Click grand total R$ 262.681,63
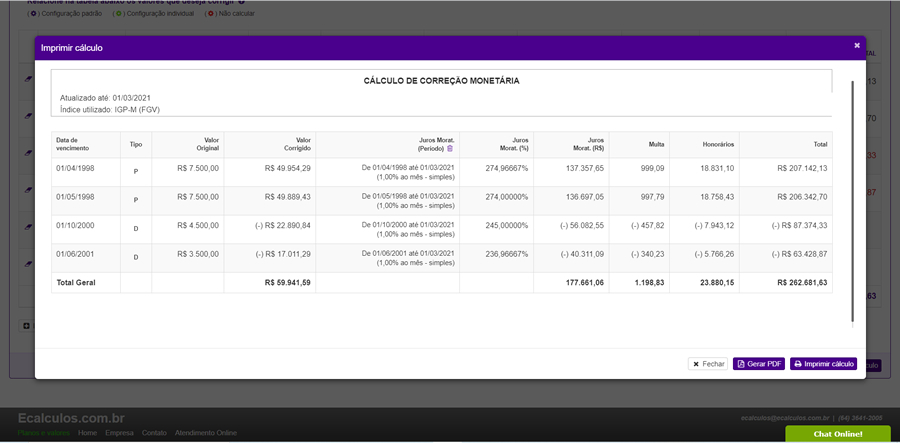 coord(802,282)
